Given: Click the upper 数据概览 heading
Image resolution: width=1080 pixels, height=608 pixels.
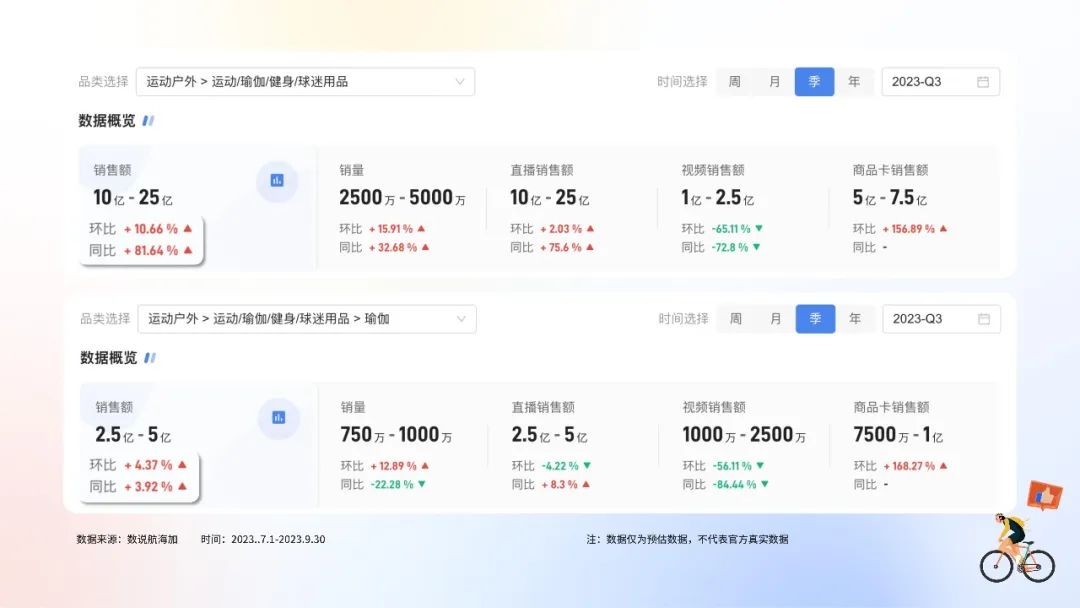Looking at the screenshot, I should click(x=107, y=121).
